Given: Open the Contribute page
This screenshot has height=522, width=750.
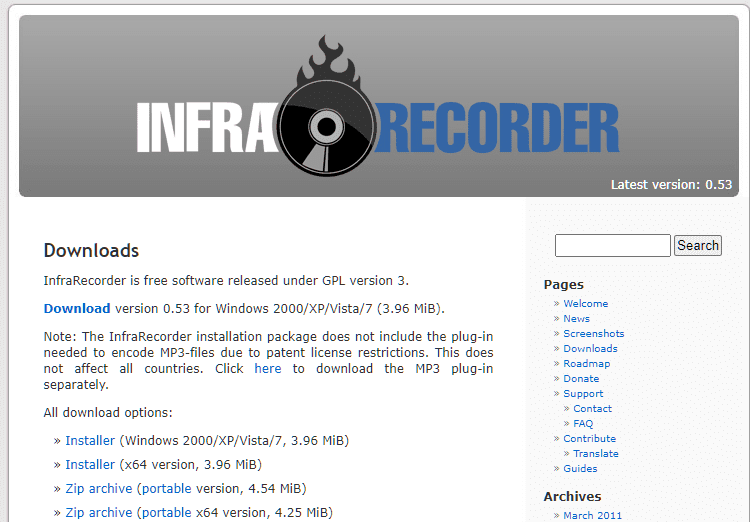Looking at the screenshot, I should pyautogui.click(x=589, y=439).
